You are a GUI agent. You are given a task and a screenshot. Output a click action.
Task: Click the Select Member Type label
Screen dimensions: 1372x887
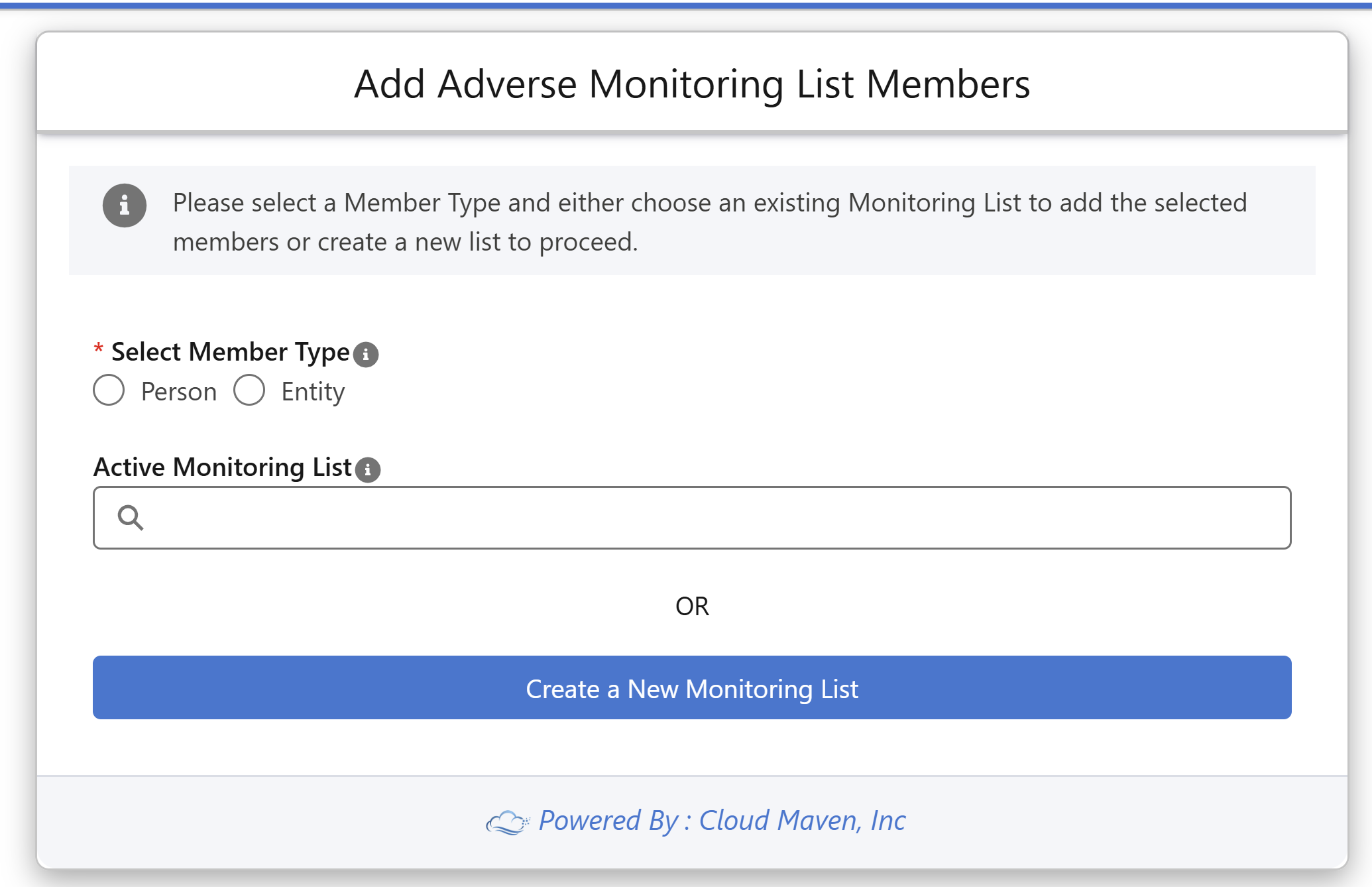point(230,352)
